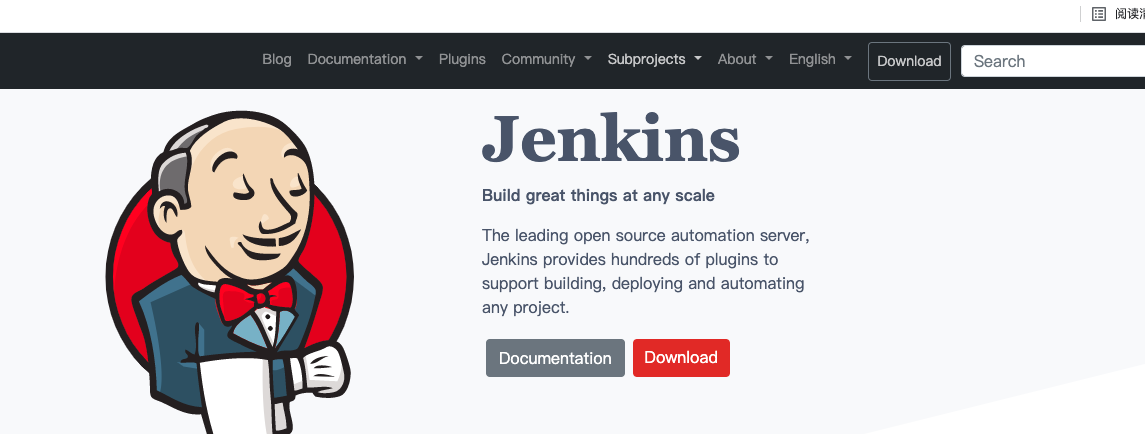1145x434 pixels.
Task: Focus the Search input field
Action: tap(1053, 61)
